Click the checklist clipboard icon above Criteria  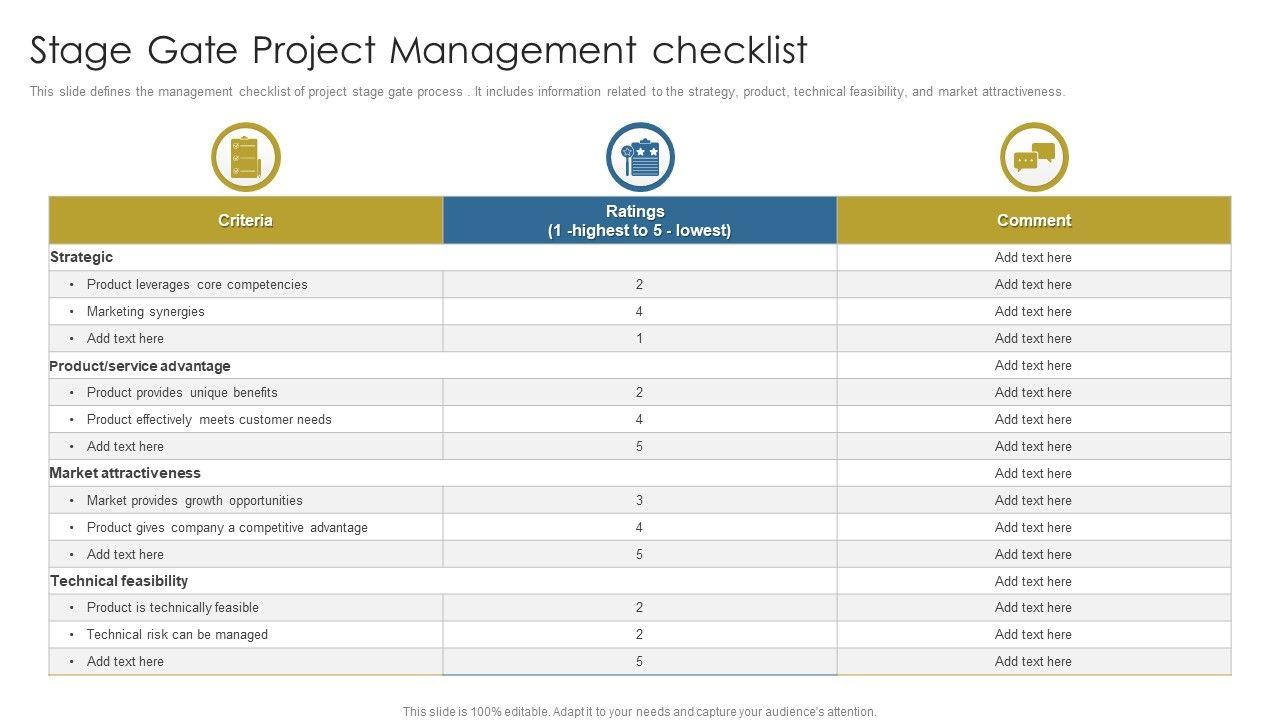click(245, 157)
